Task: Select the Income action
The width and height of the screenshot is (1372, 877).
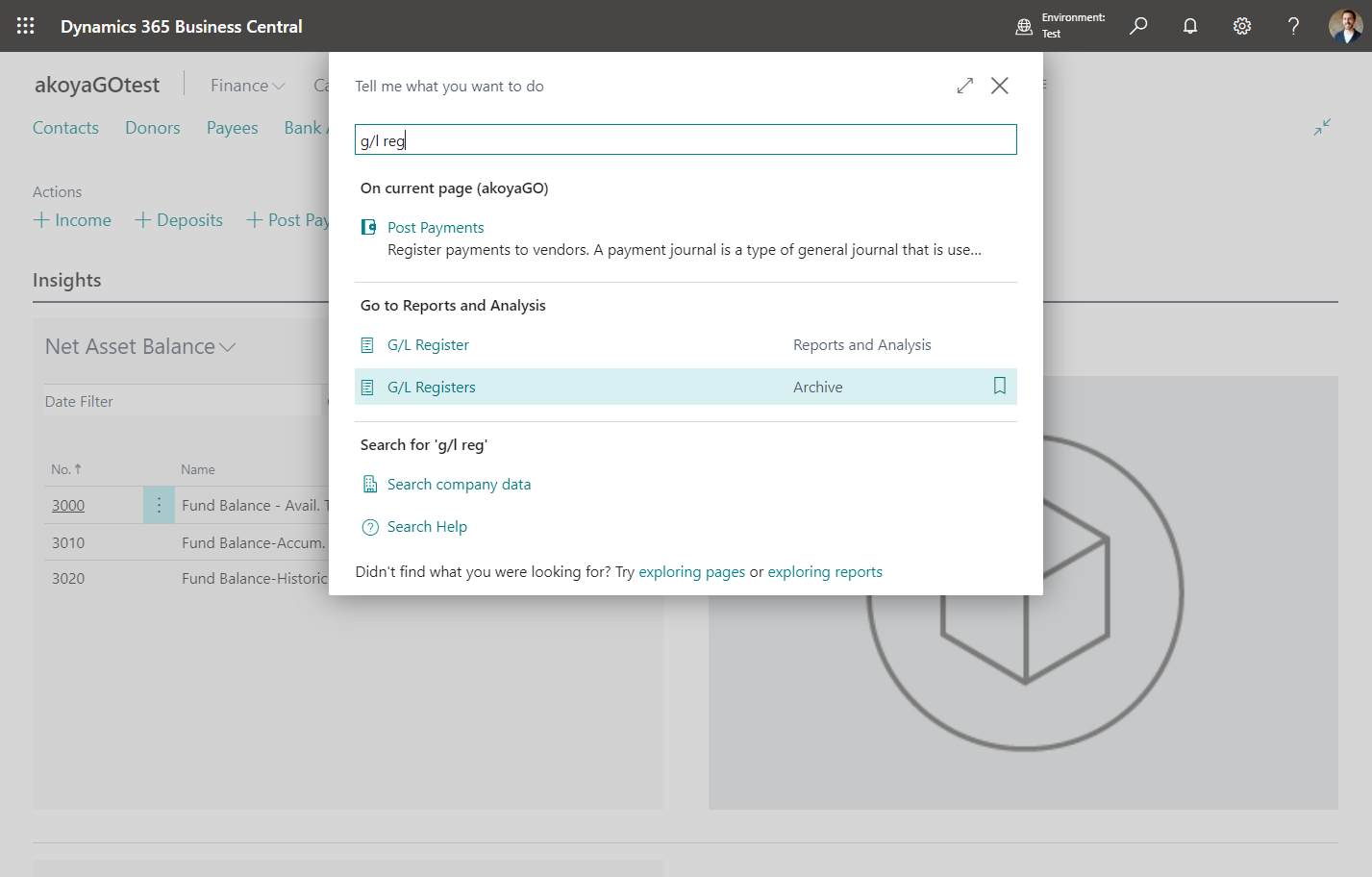Action: pos(72,220)
